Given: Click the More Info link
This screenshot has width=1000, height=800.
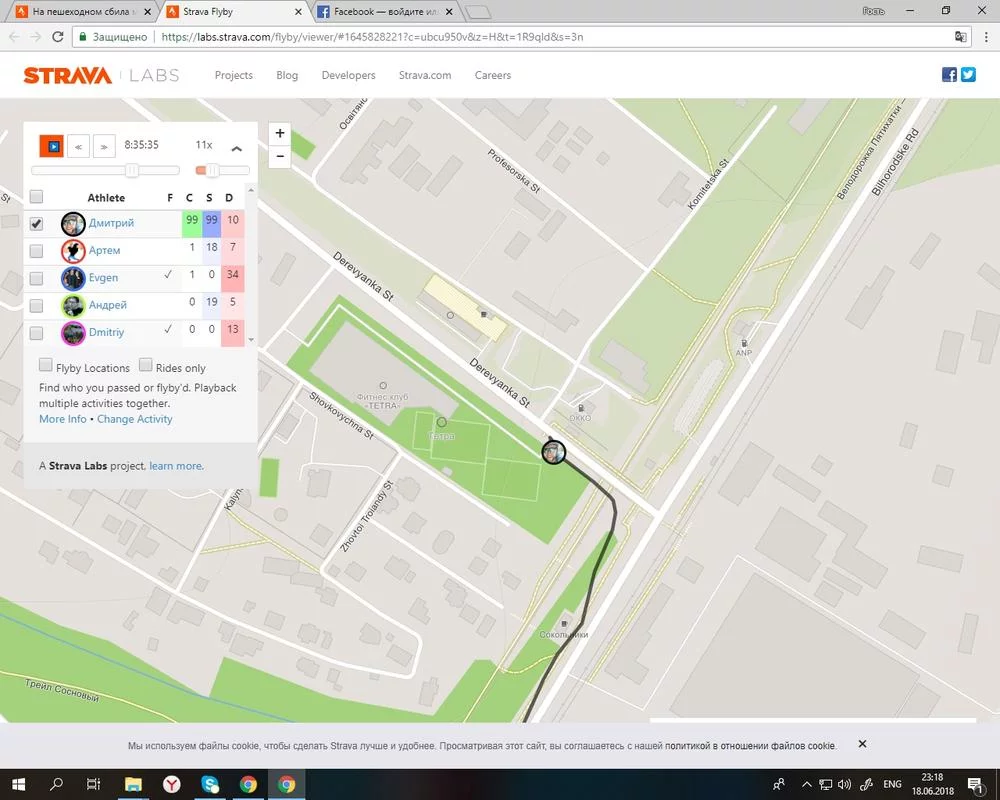Looking at the screenshot, I should pyautogui.click(x=62, y=419).
